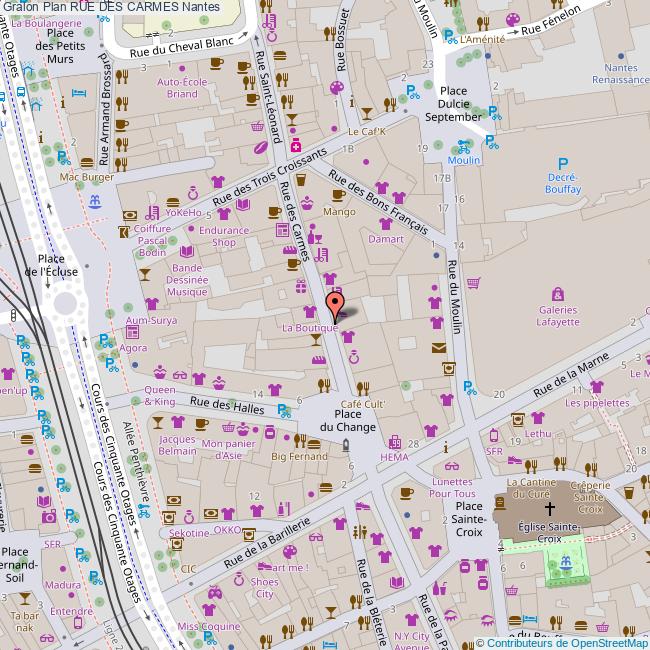Select the cross icon of Église Sainte-Croix
650x650 pixels.
[x=550, y=508]
